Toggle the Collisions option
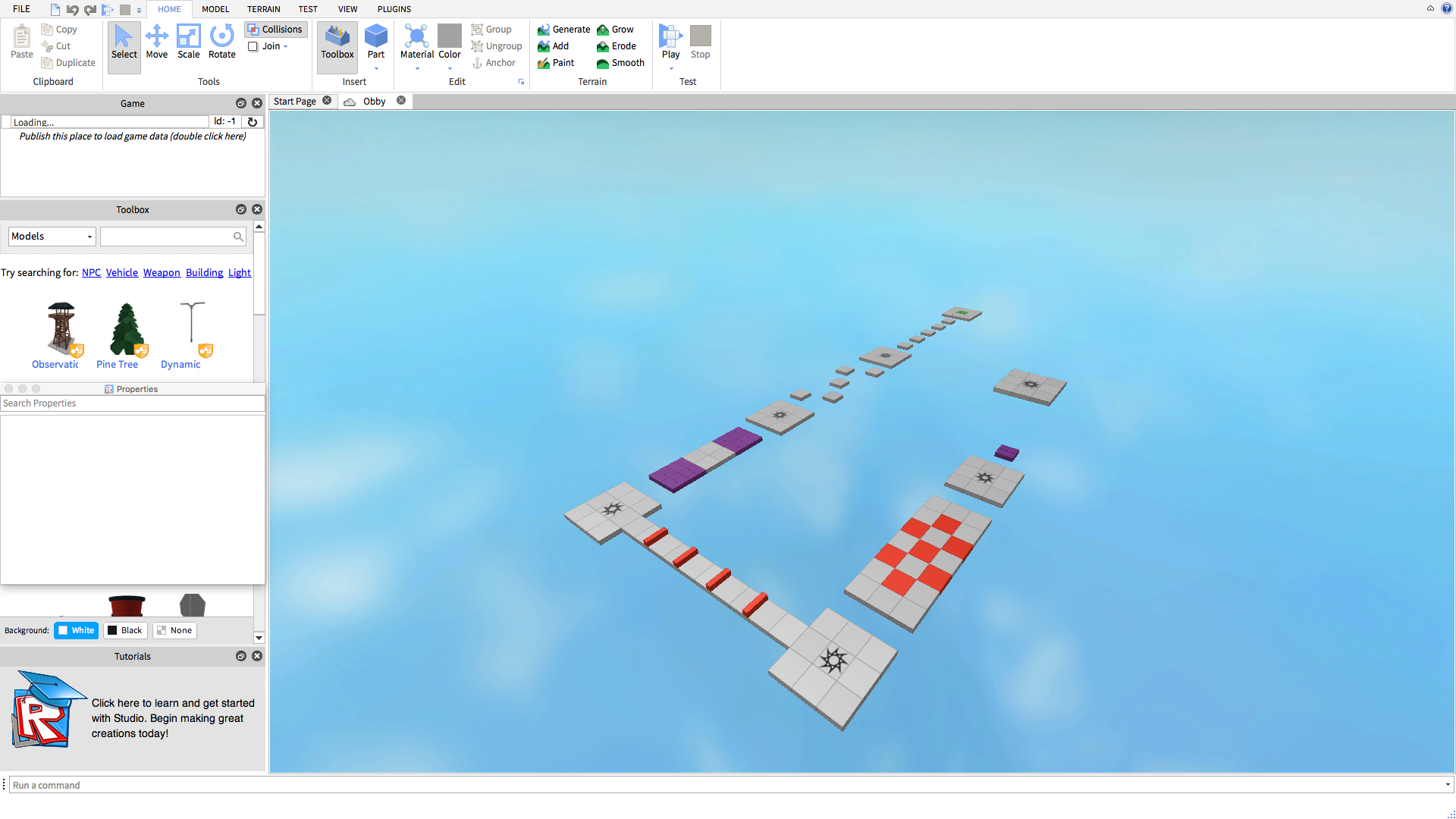1456x819 pixels. pos(275,30)
